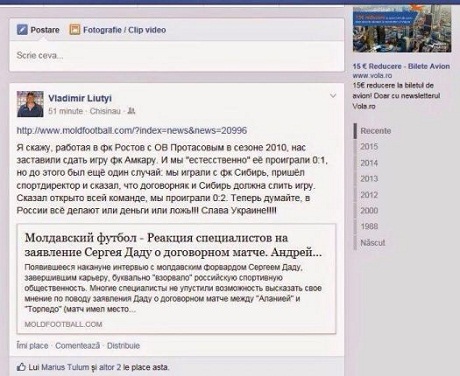This screenshot has height=376, width=460.
Task: Jump to 2015 in timeline
Action: pyautogui.click(x=369, y=147)
